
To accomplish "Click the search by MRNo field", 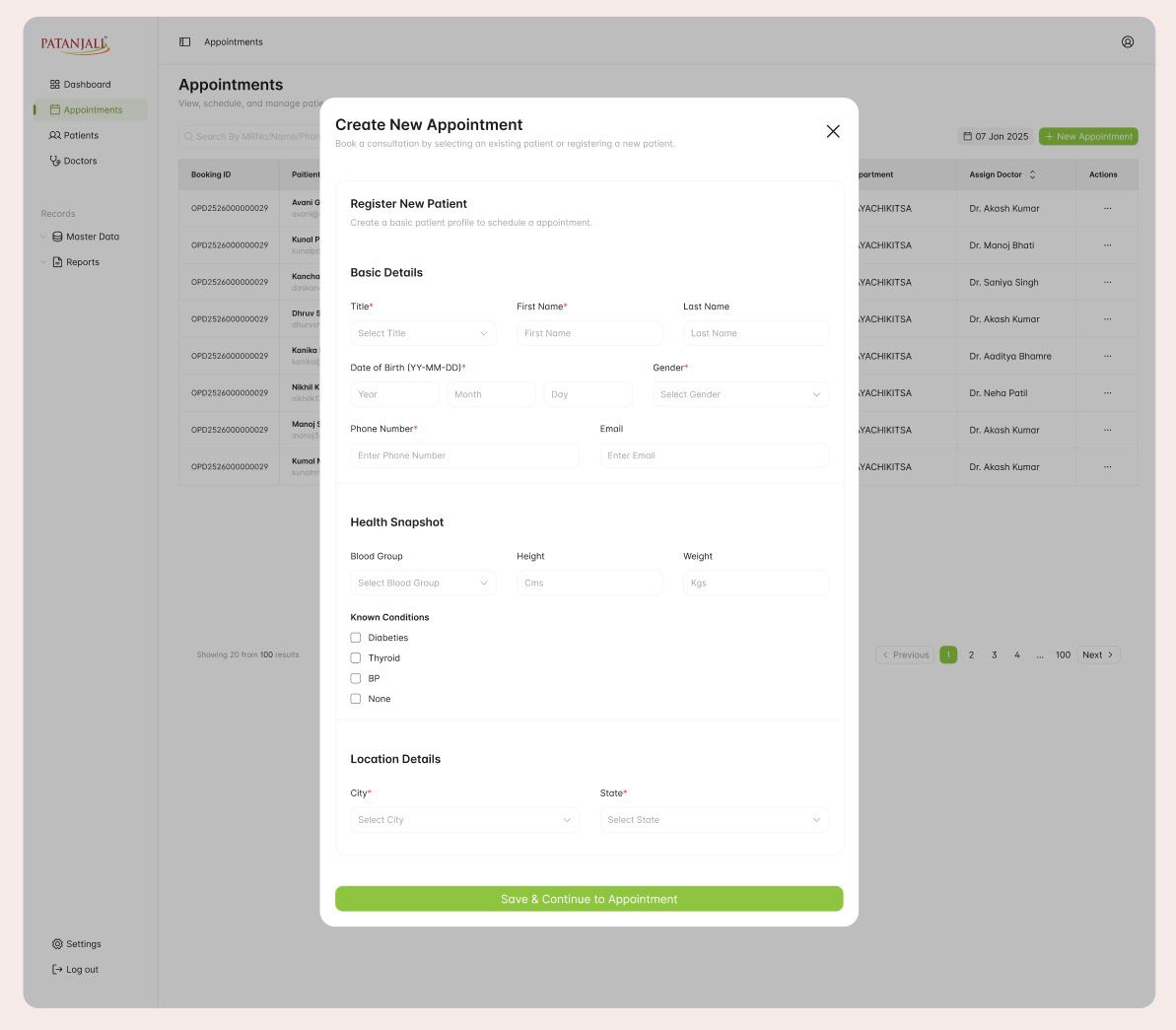I will (250, 137).
